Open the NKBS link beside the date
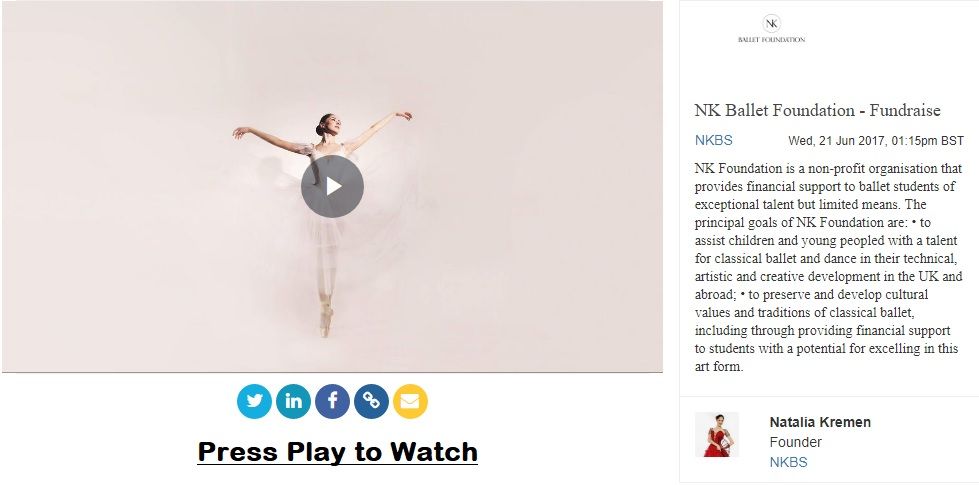 (714, 140)
